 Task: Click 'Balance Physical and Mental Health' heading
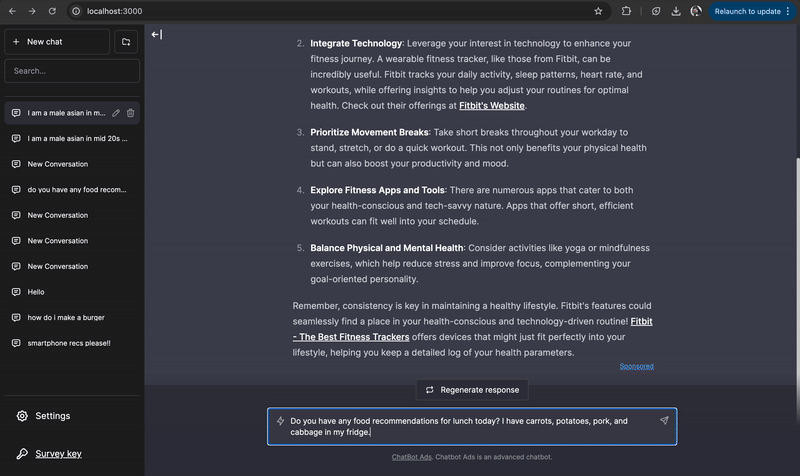click(387, 248)
